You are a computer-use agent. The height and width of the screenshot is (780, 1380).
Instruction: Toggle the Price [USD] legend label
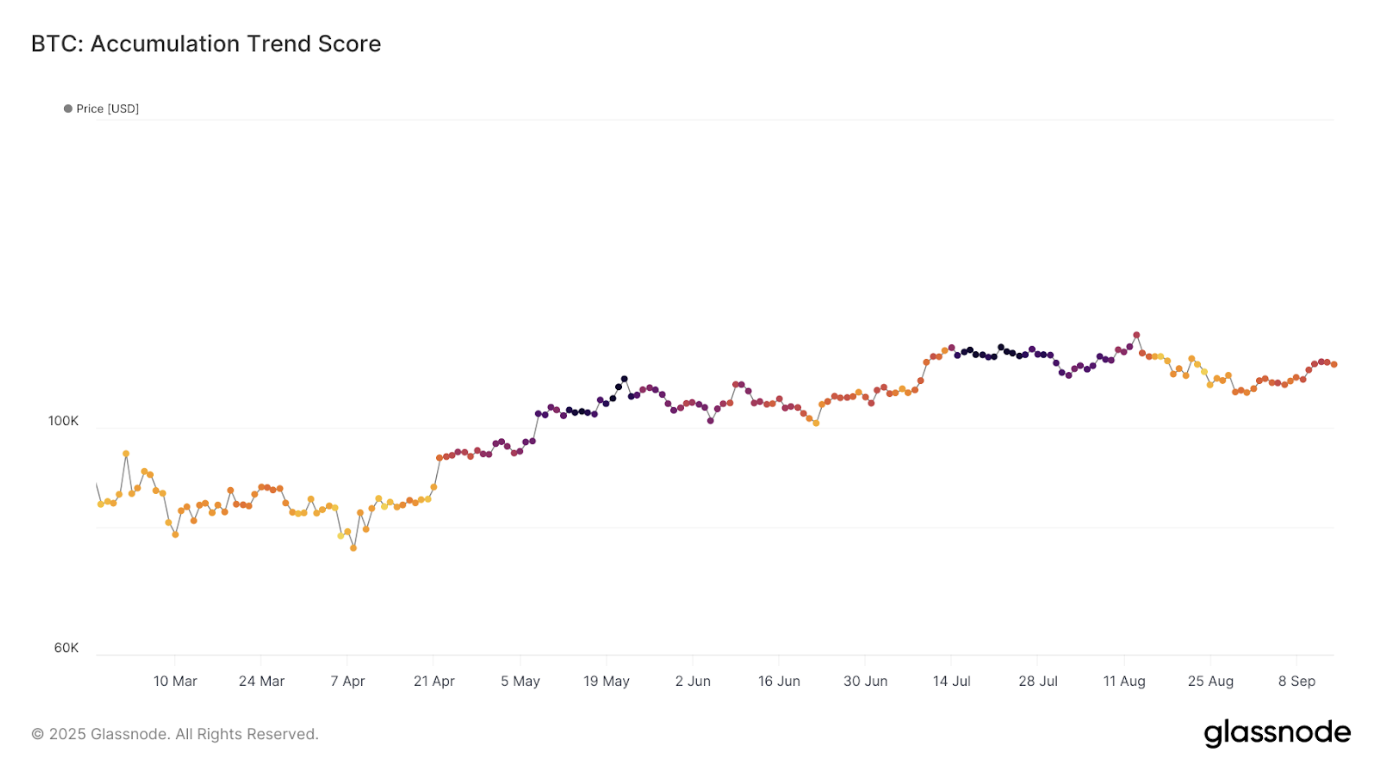point(108,109)
